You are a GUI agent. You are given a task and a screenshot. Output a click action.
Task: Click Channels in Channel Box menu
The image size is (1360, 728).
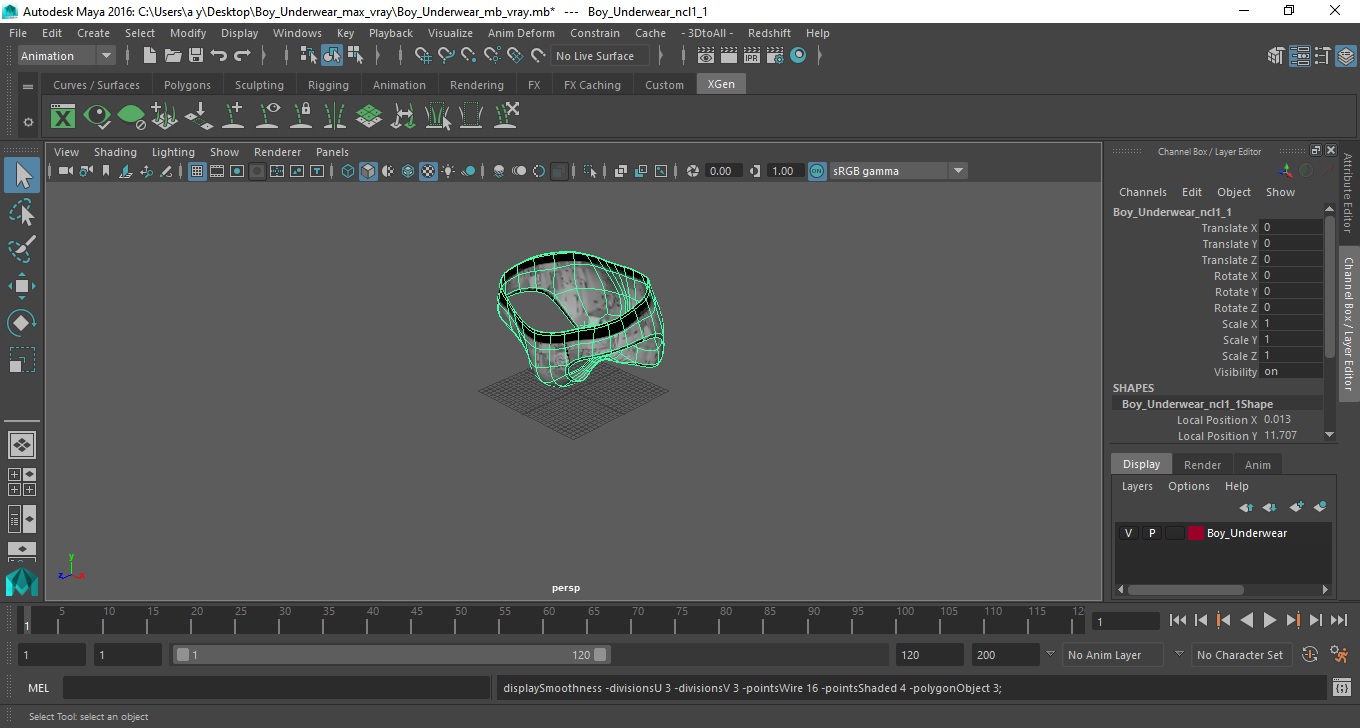click(1142, 192)
